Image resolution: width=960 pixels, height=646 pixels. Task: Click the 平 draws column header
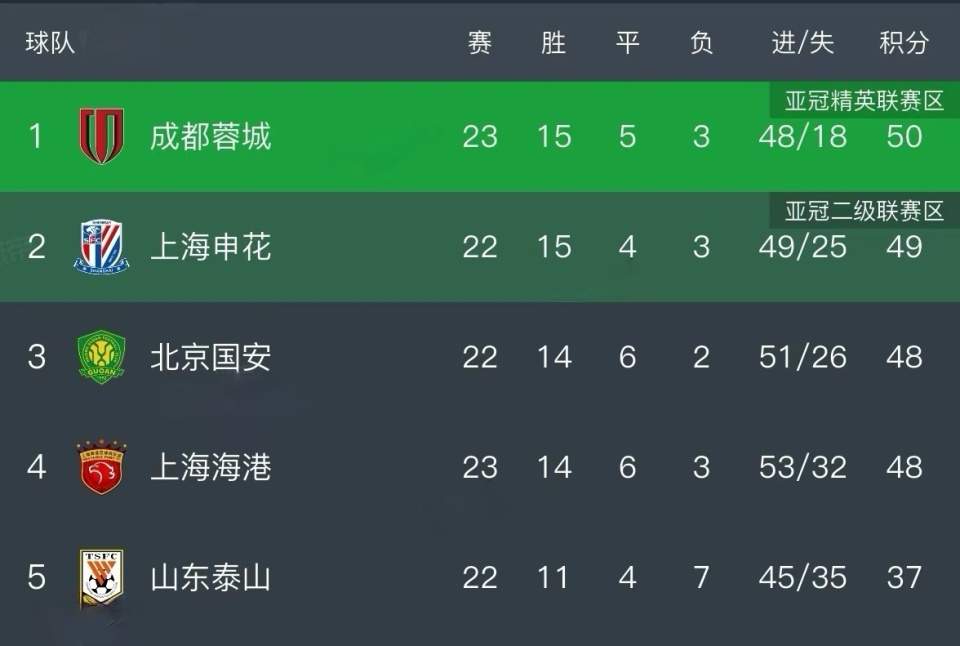coord(627,43)
